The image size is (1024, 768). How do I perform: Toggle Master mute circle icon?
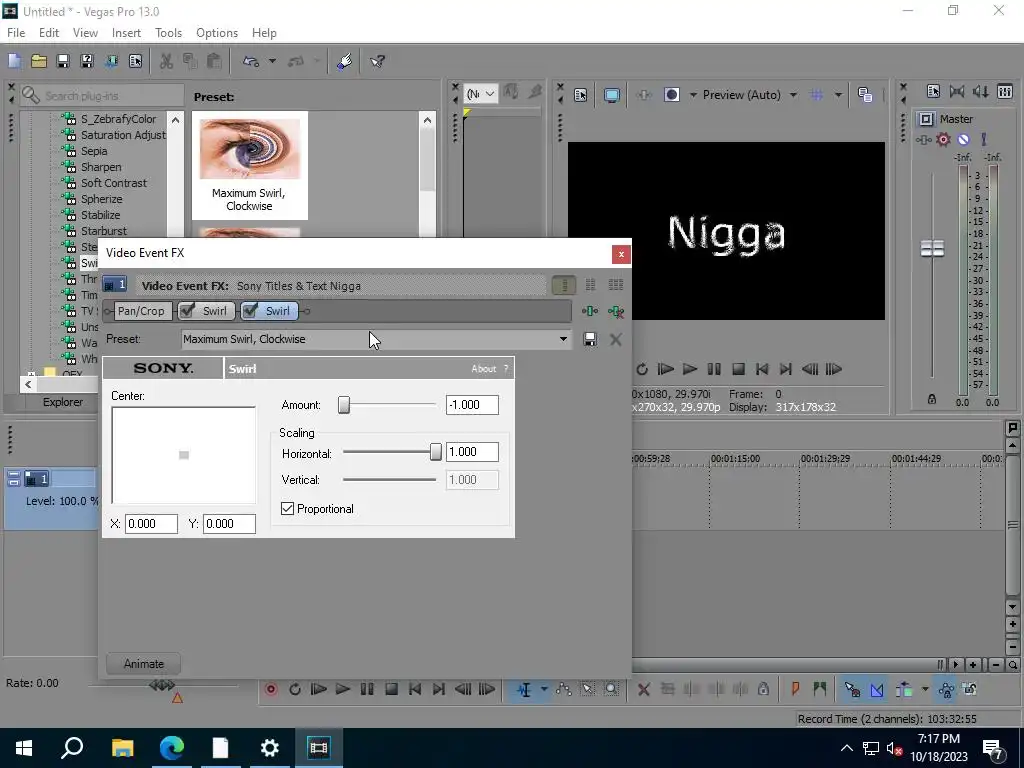coord(963,139)
